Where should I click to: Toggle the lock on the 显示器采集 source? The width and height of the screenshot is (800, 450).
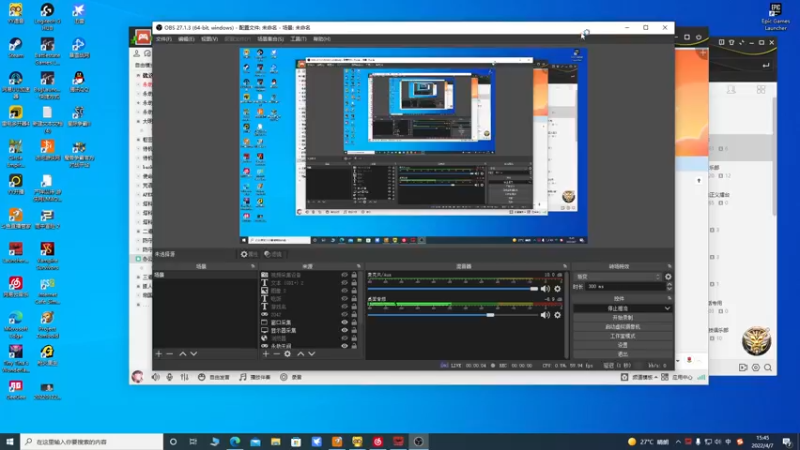pyautogui.click(x=354, y=330)
